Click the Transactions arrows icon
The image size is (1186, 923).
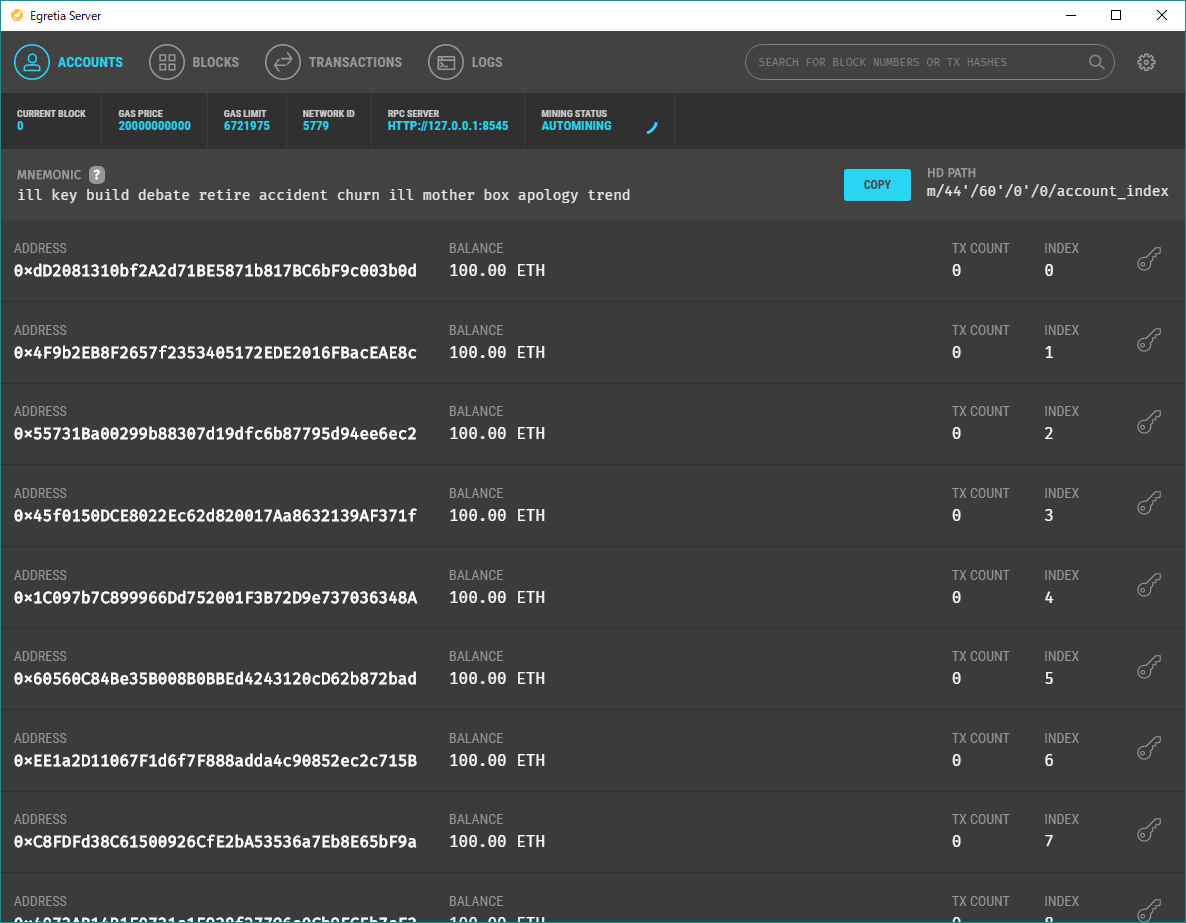(283, 61)
